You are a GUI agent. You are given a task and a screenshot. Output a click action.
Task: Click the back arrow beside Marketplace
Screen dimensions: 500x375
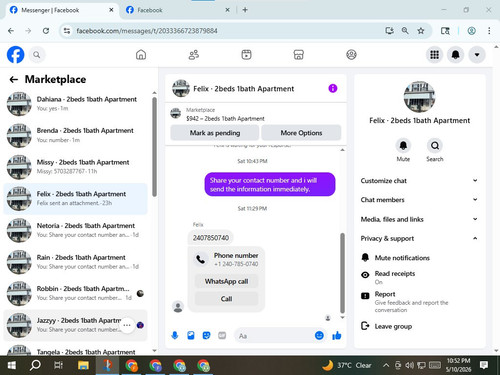(x=14, y=79)
